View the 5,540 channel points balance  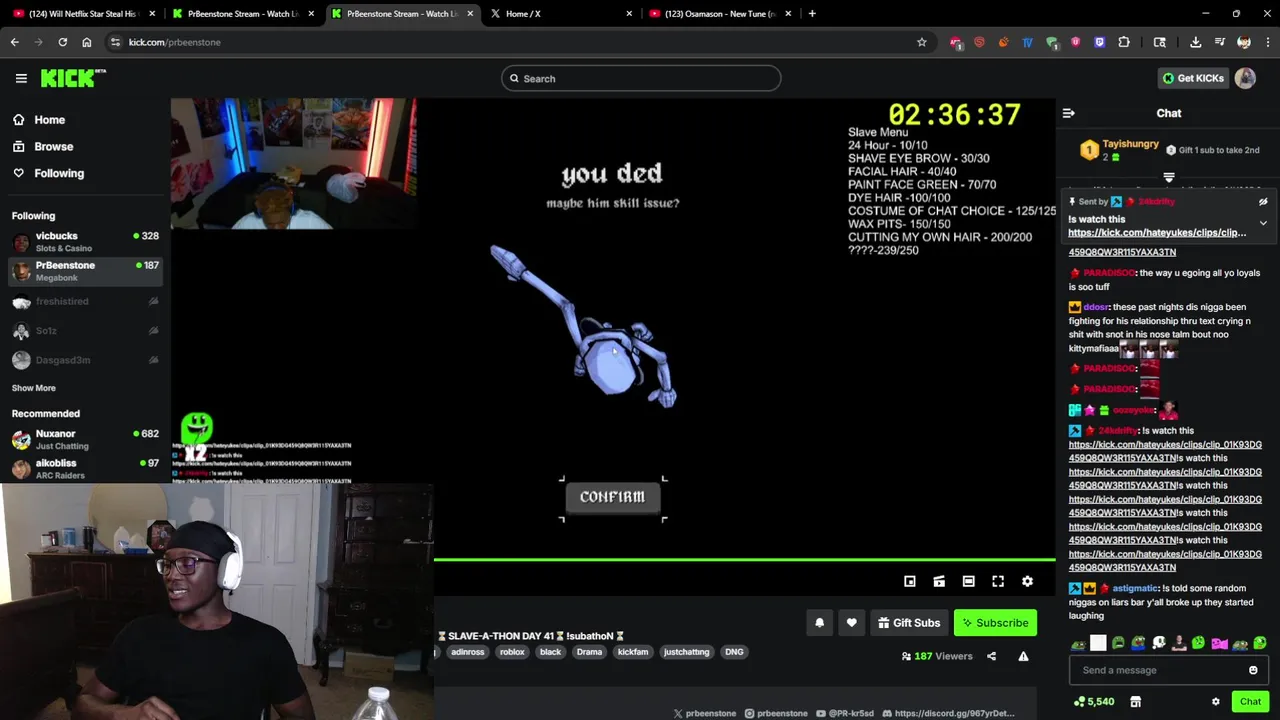click(x=1094, y=702)
